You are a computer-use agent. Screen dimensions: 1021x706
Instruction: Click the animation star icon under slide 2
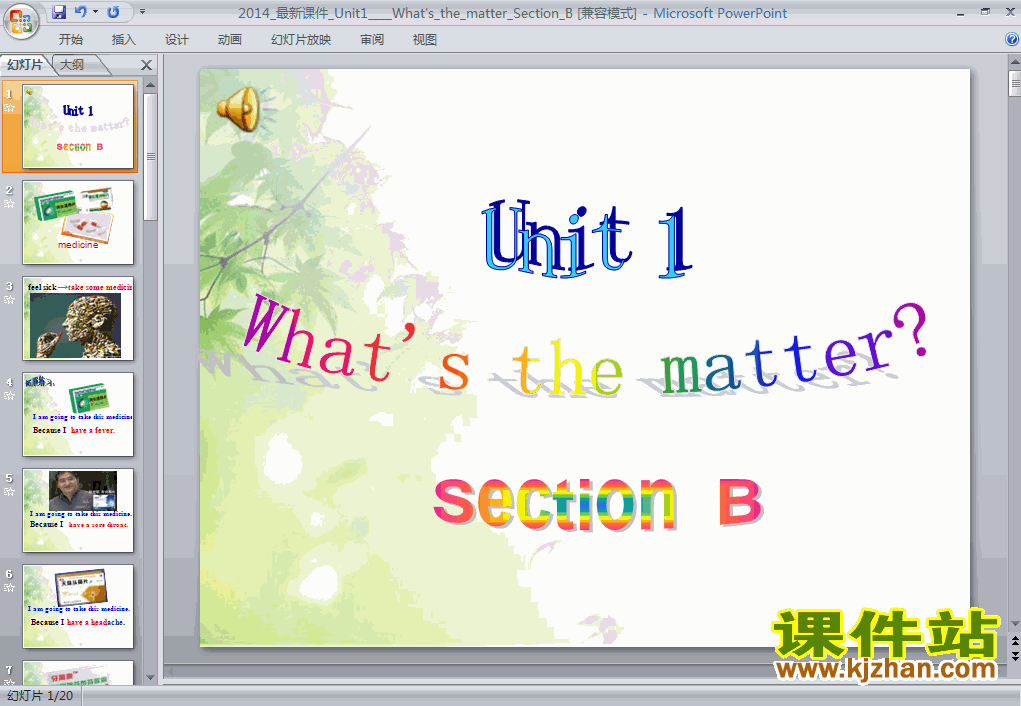pos(9,203)
